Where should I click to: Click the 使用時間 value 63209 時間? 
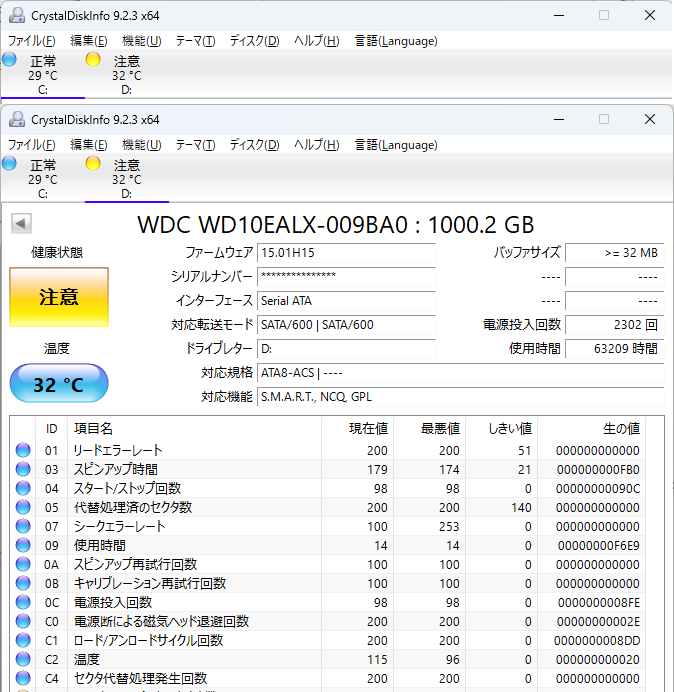click(x=614, y=349)
